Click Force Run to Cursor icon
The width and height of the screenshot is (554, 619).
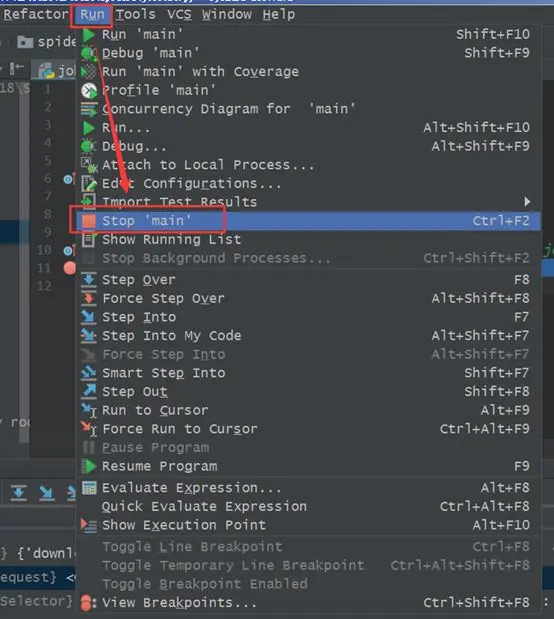[89, 429]
